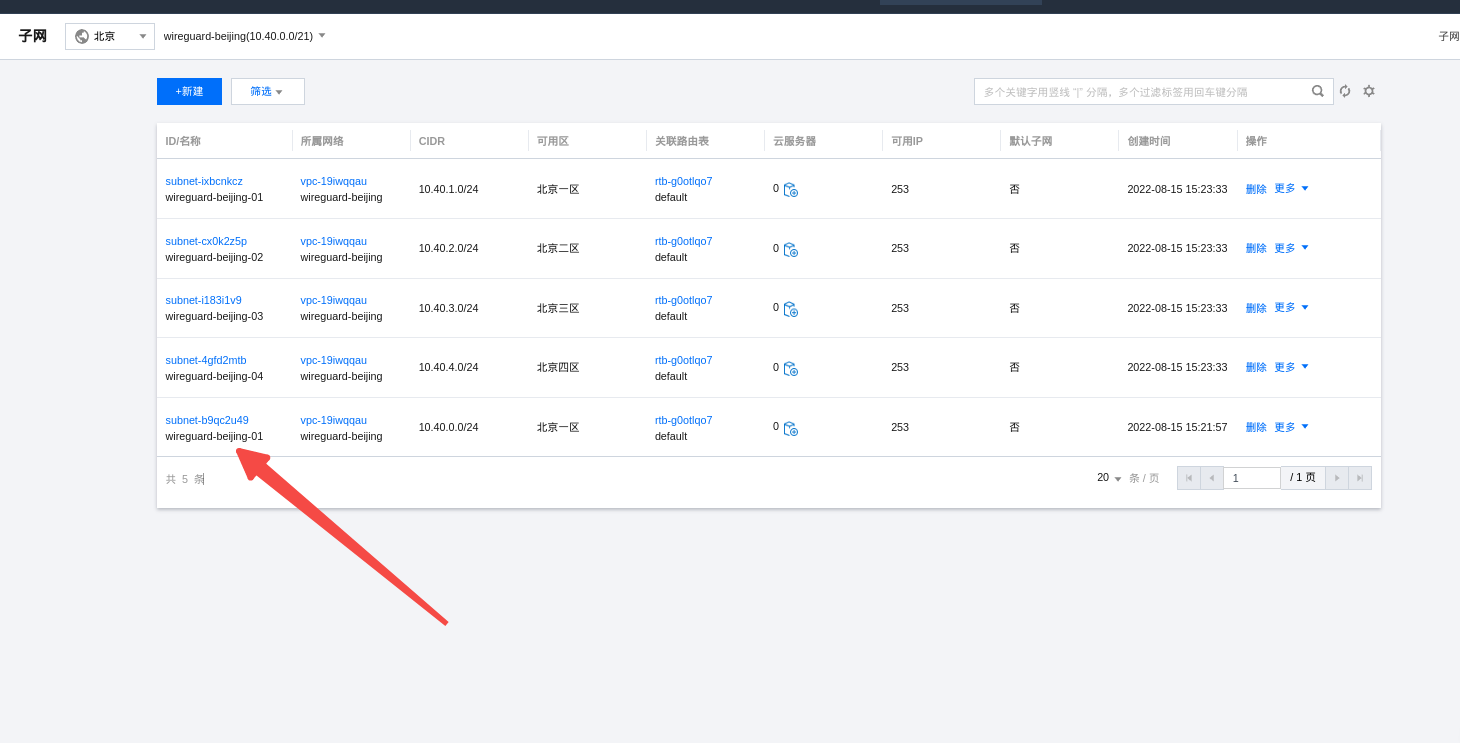Expand 更多 for subnet-cx0k2z5p row
The image size is (1460, 743).
[x=1291, y=248]
